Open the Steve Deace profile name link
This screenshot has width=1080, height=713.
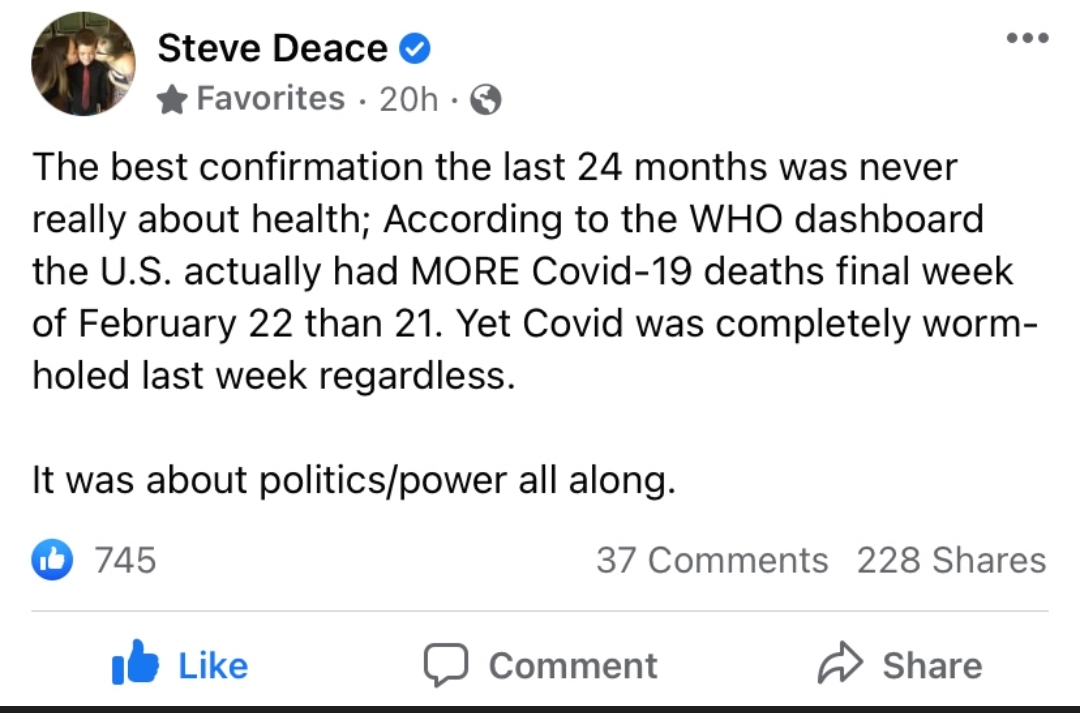[272, 47]
